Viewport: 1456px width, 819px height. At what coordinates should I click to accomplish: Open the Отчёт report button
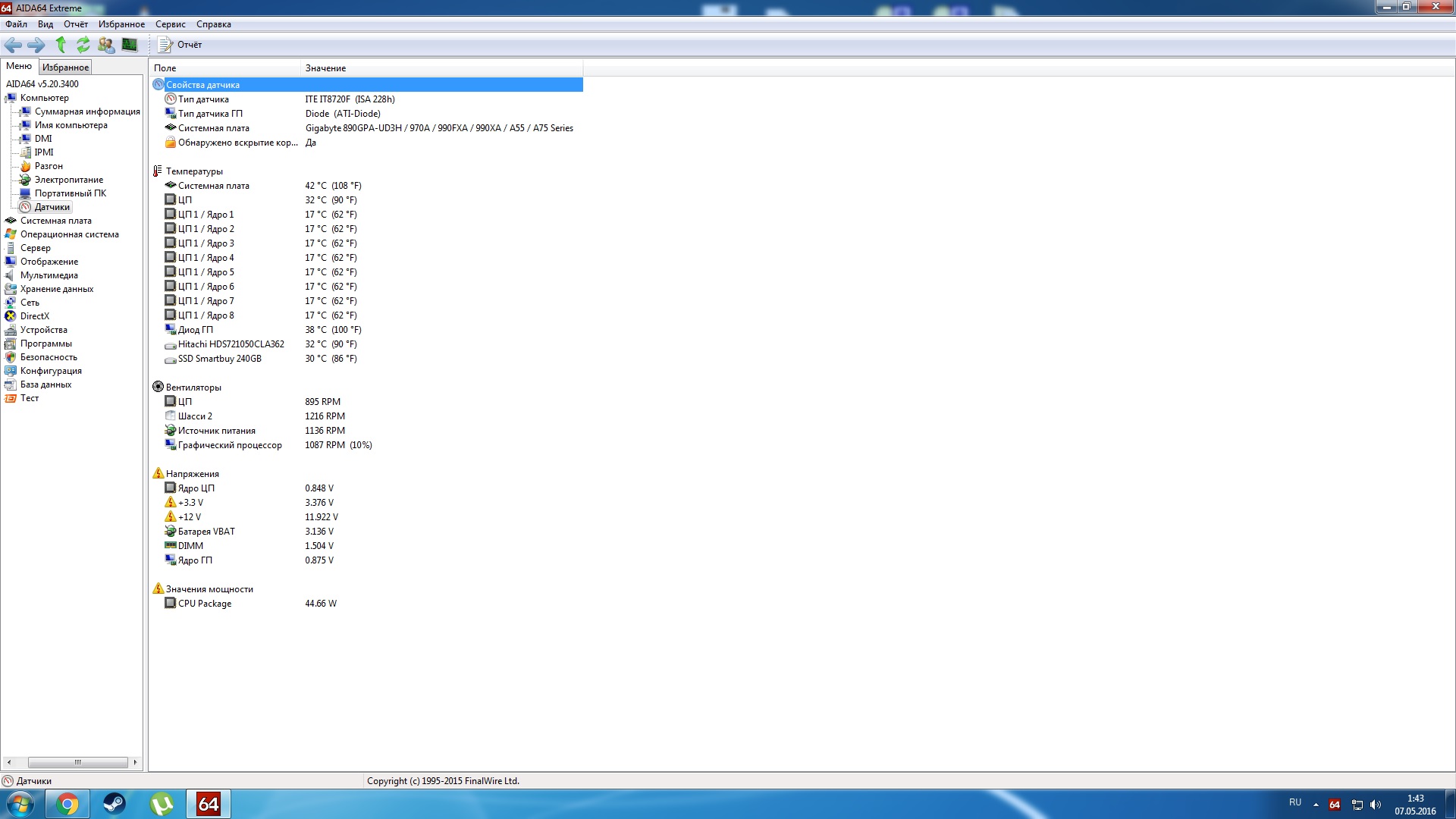click(x=180, y=45)
